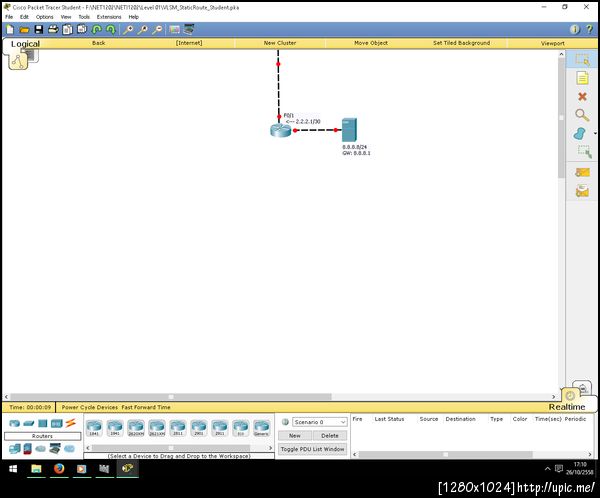The width and height of the screenshot is (600, 498).
Task: Click the Copy icon in the toolbar
Action: (67, 29)
